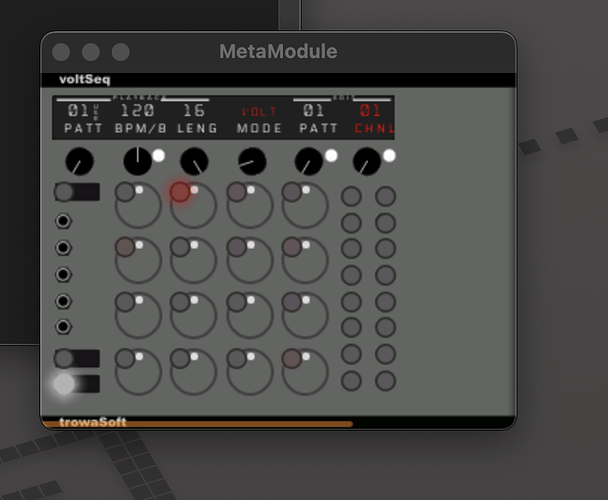The width and height of the screenshot is (608, 500).
Task: Click fifth input jack in left column
Action: (64, 327)
